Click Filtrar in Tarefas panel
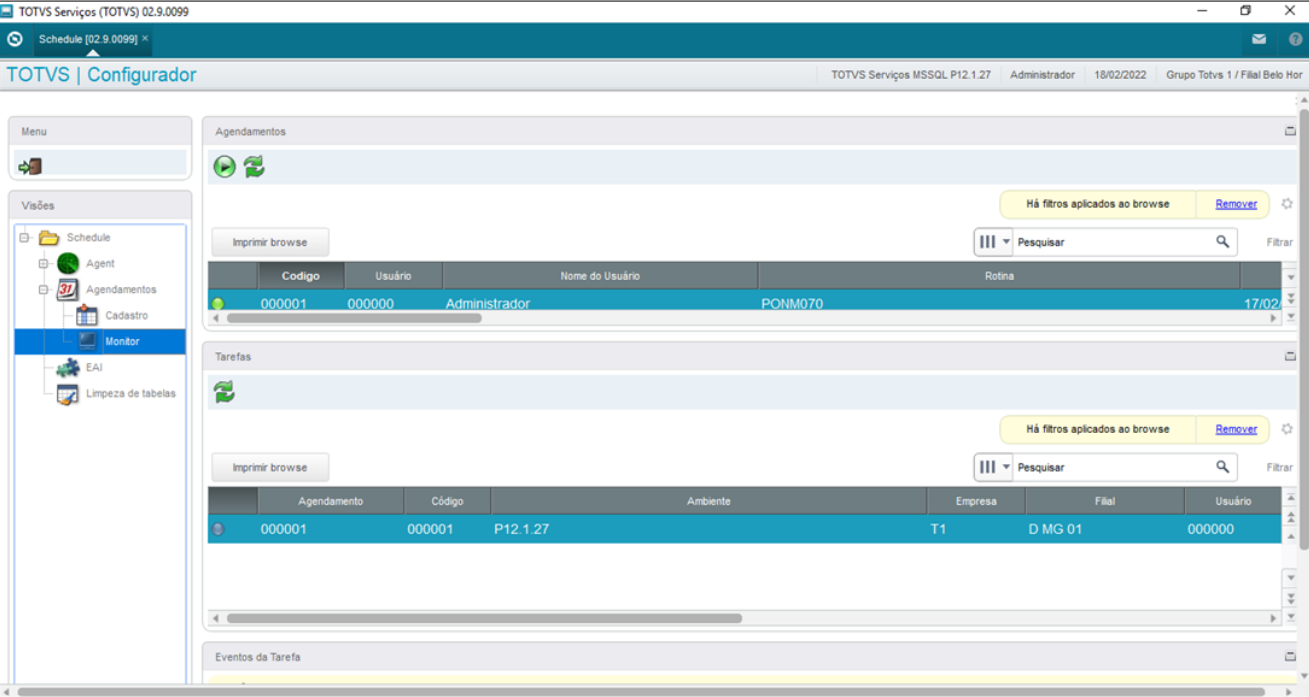This screenshot has width=1309, height=697. [1280, 467]
